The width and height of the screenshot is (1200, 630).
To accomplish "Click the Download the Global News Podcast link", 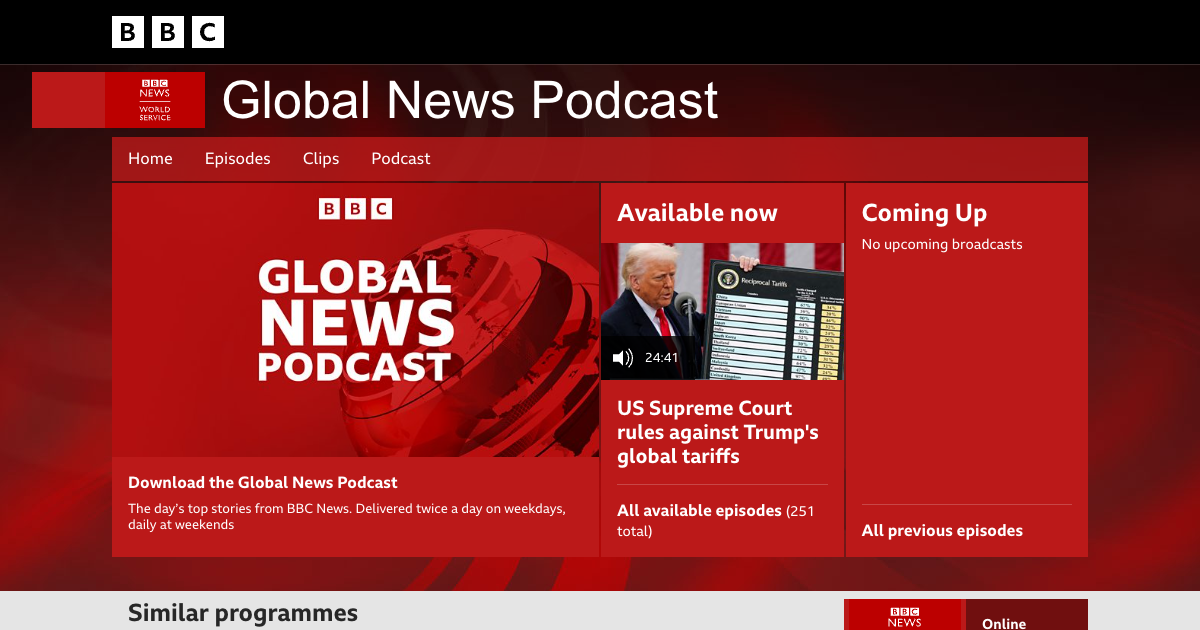I will coord(263,483).
